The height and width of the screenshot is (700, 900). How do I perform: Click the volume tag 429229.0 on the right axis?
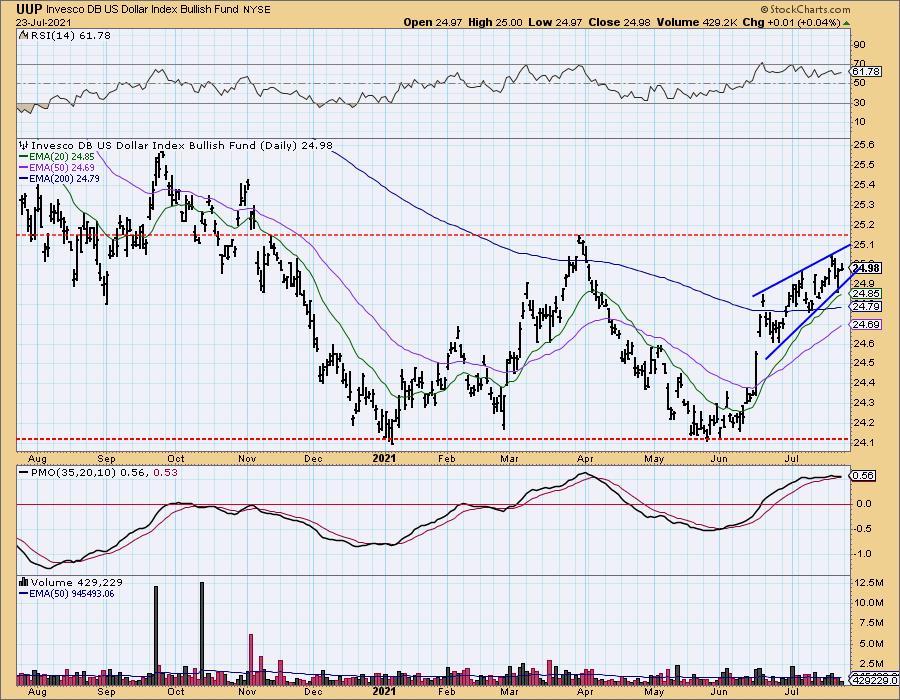click(875, 680)
